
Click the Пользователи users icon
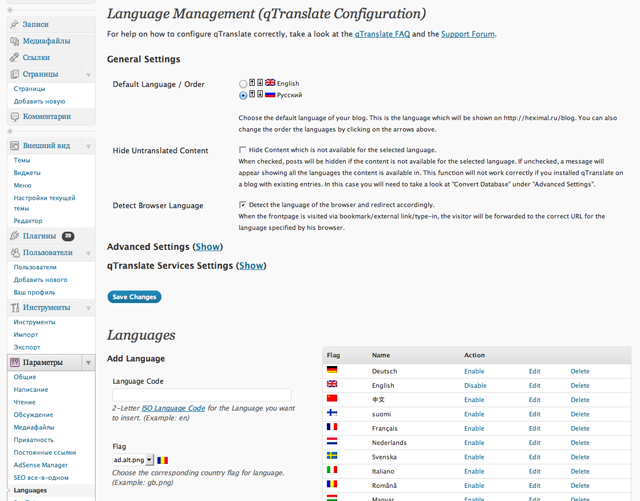pyautogui.click(x=15, y=252)
